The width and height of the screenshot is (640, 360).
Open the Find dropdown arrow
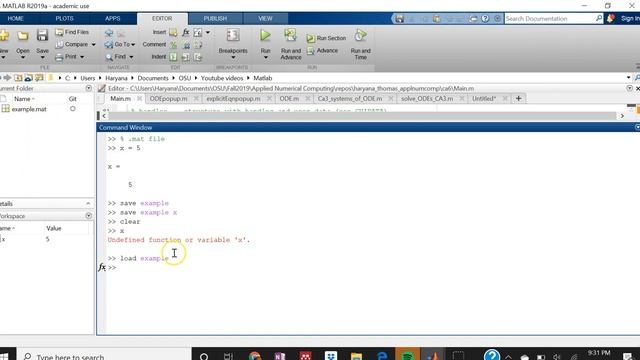coord(131,57)
